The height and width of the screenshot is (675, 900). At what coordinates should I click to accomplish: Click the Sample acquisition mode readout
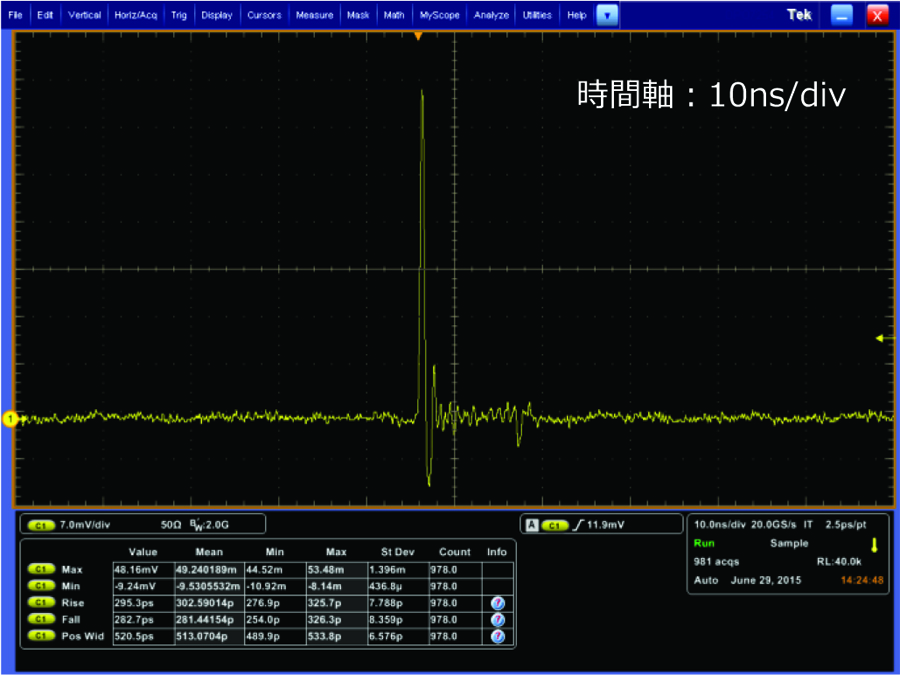(x=789, y=543)
